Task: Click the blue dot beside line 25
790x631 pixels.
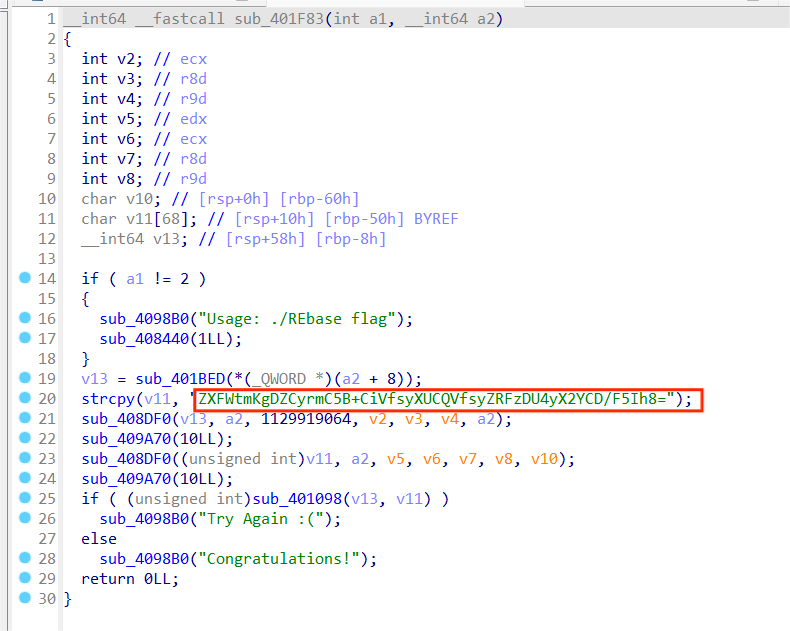Action: [x=25, y=497]
